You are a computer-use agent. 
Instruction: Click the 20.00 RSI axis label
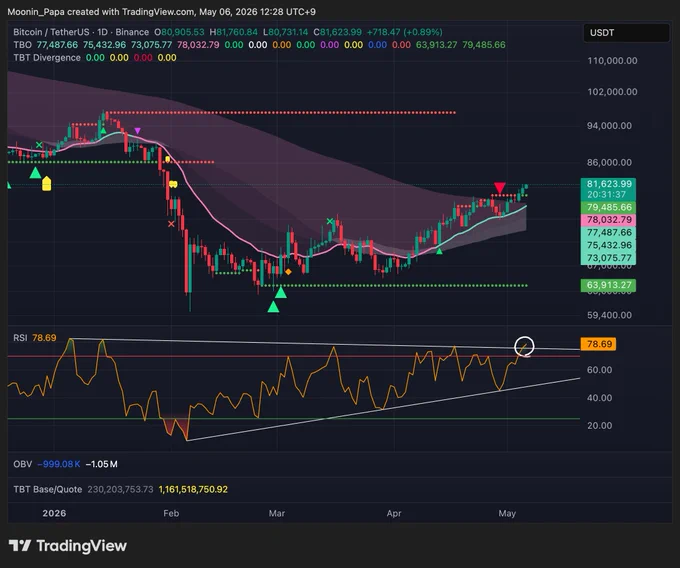(x=599, y=425)
